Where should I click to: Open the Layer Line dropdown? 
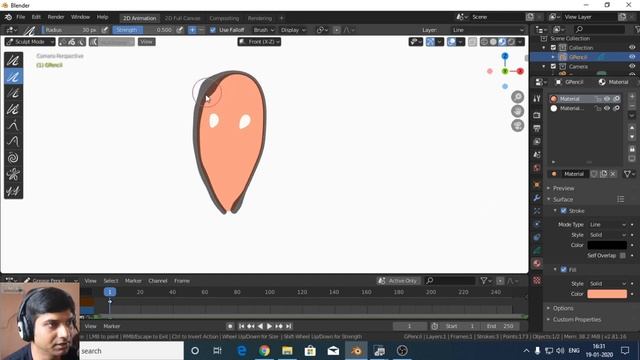pyautogui.click(x=488, y=30)
